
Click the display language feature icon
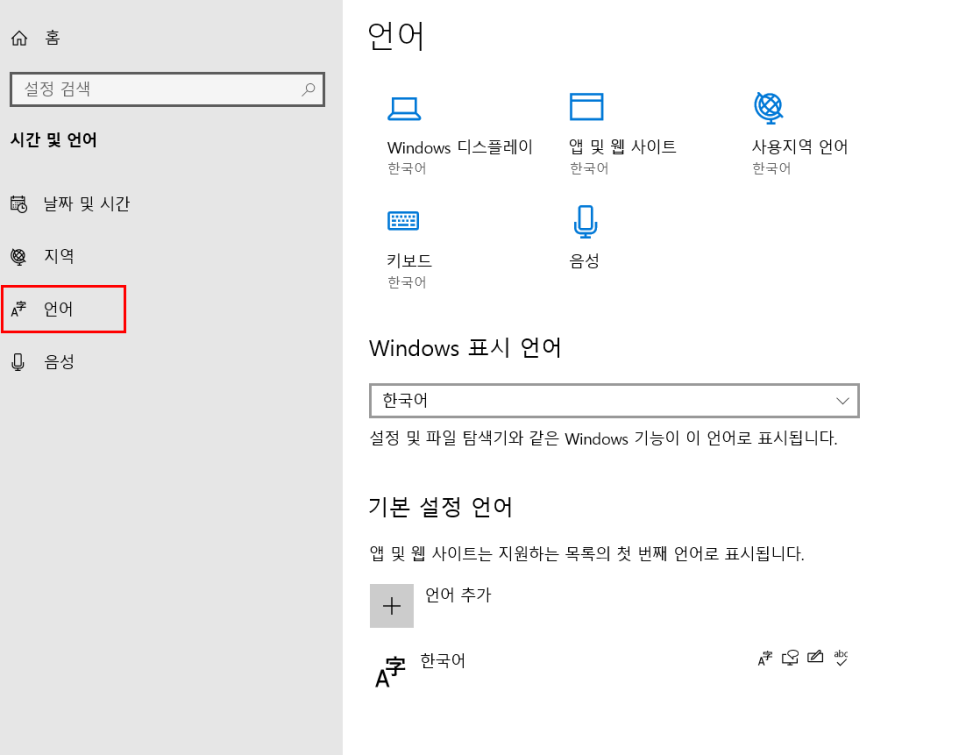coord(765,658)
